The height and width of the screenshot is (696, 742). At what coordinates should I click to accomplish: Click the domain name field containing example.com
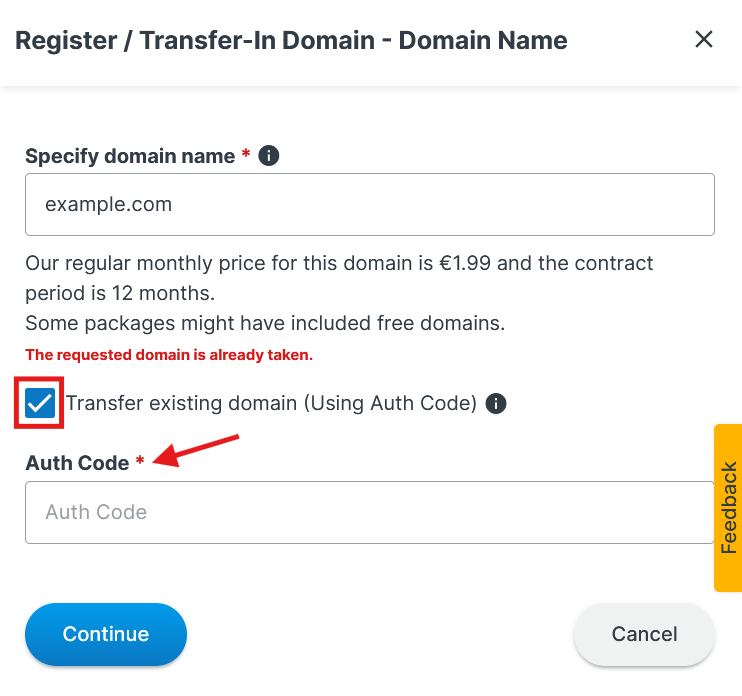pyautogui.click(x=369, y=205)
